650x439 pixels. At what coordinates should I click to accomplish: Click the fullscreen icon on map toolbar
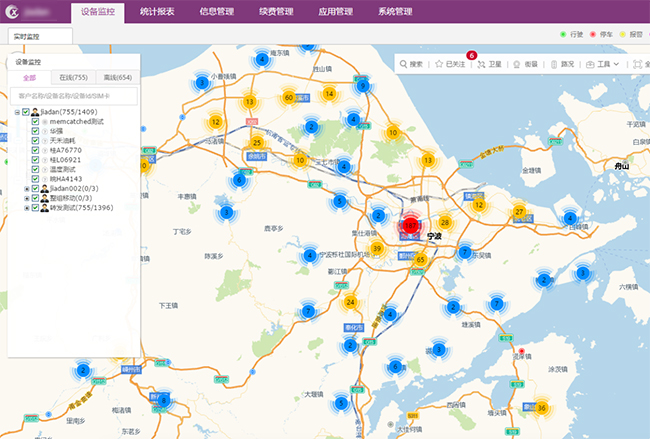click(x=640, y=64)
